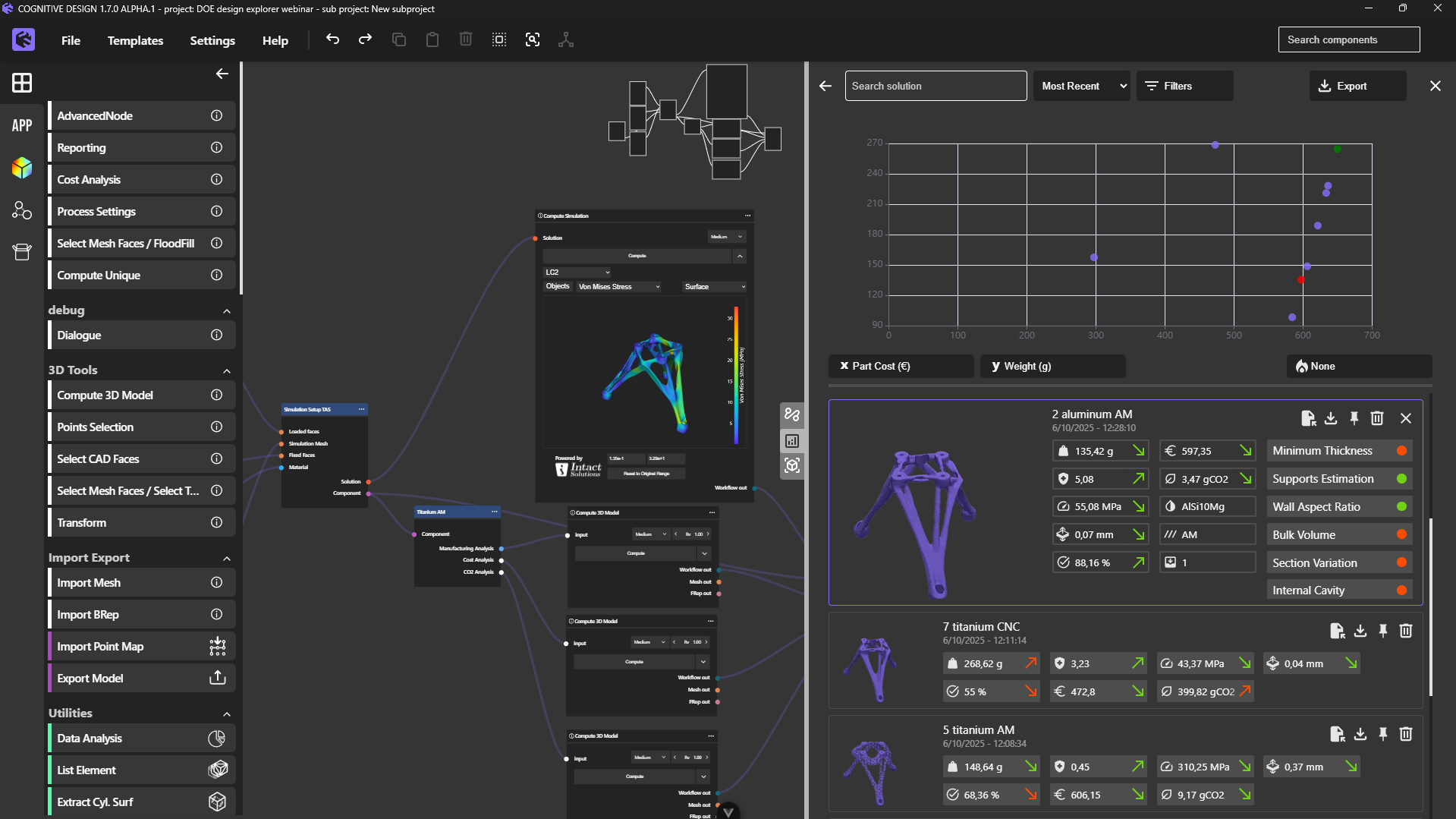
Task: Open the None color-by selector
Action: coord(1360,366)
